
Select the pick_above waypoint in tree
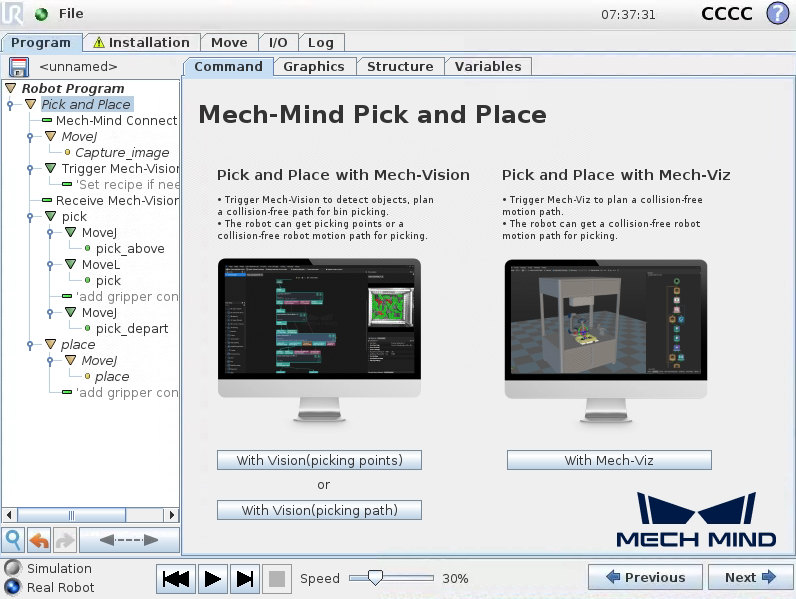click(130, 249)
